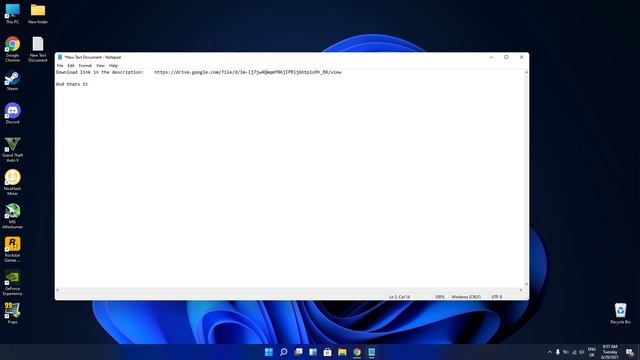The width and height of the screenshot is (640, 360).
Task: Open File Explorer from the taskbar
Action: [x=342, y=352]
